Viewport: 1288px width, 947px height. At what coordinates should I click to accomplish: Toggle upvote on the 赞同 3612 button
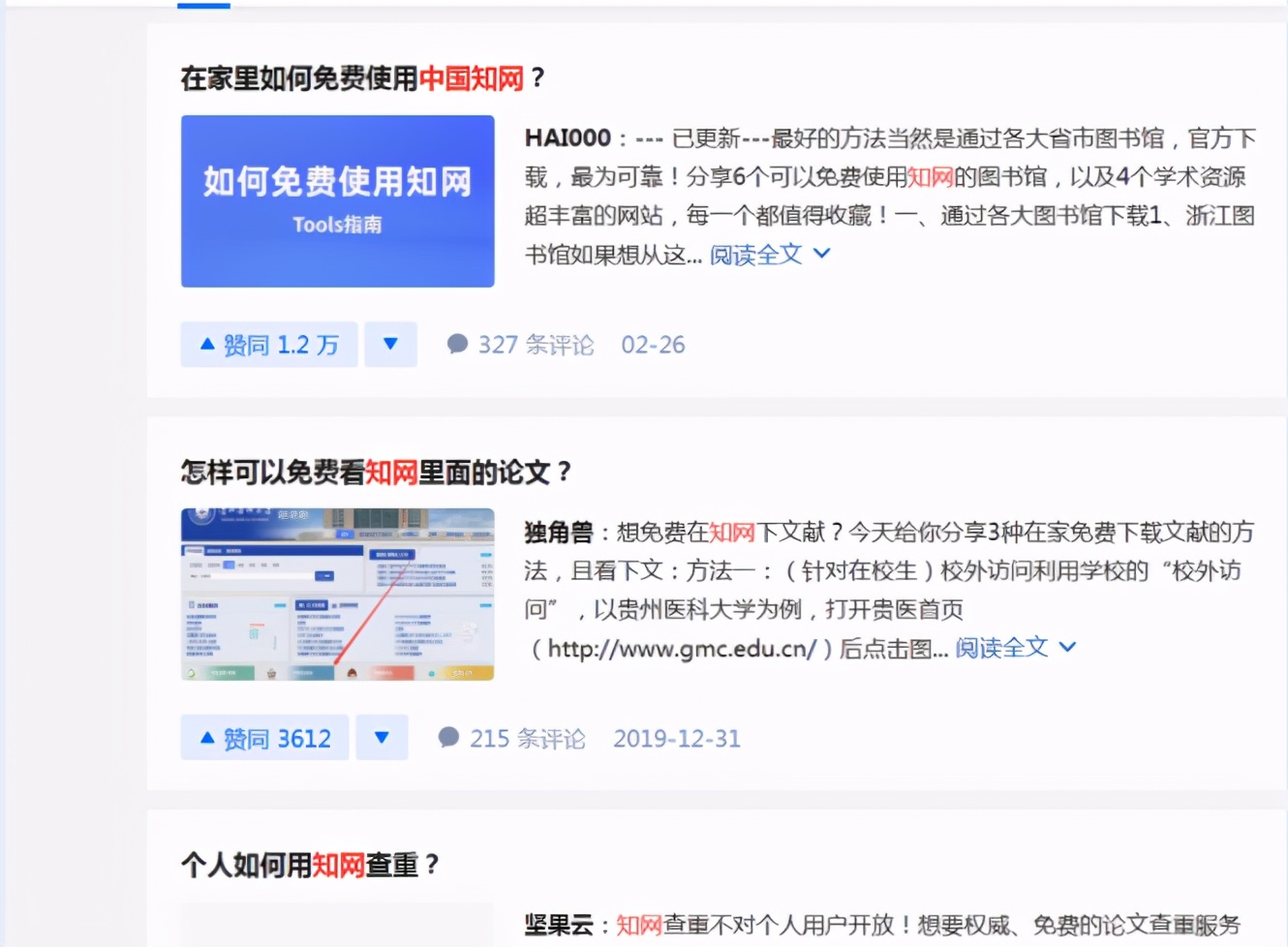click(x=263, y=737)
